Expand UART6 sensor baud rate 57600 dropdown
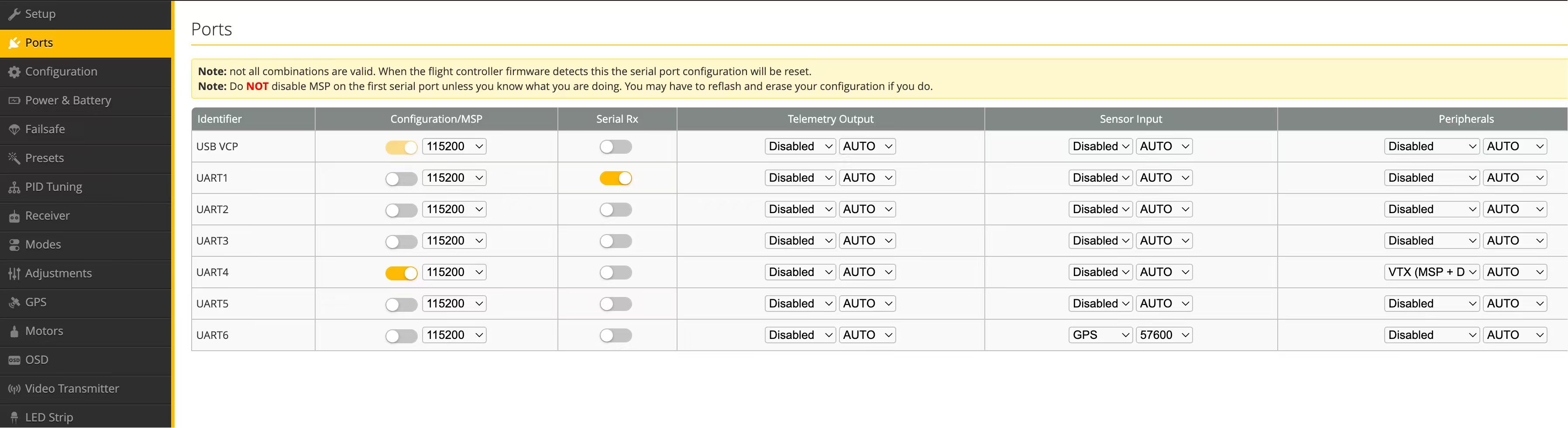 pyautogui.click(x=1164, y=335)
